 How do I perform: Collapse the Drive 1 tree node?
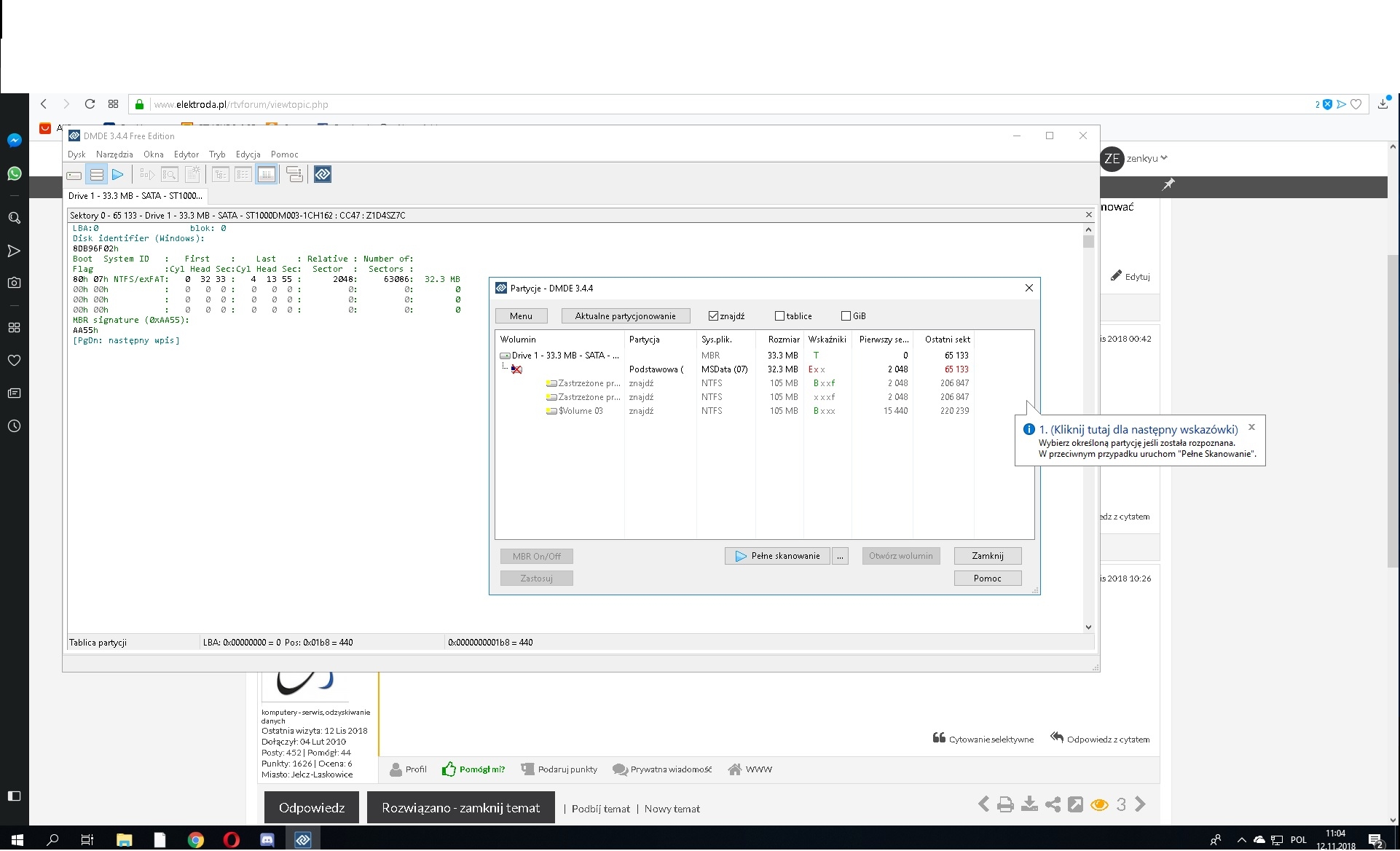505,356
